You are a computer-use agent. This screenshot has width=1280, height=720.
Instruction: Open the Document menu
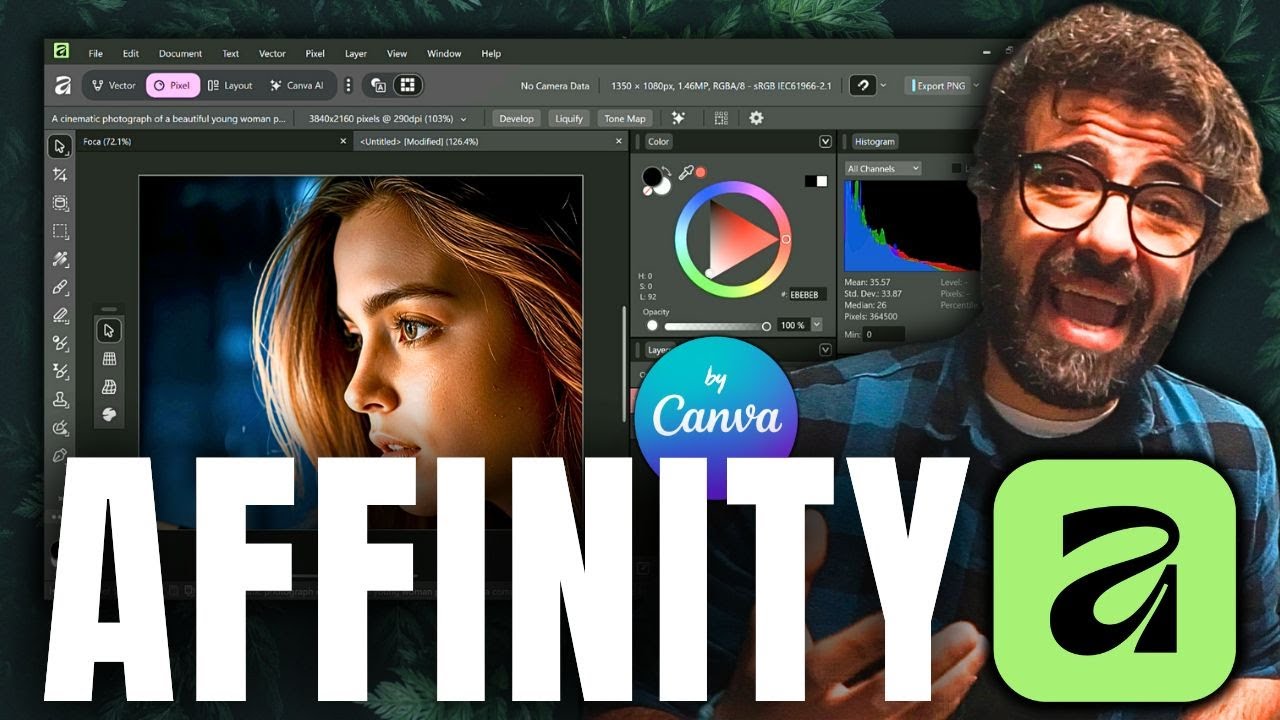[180, 54]
